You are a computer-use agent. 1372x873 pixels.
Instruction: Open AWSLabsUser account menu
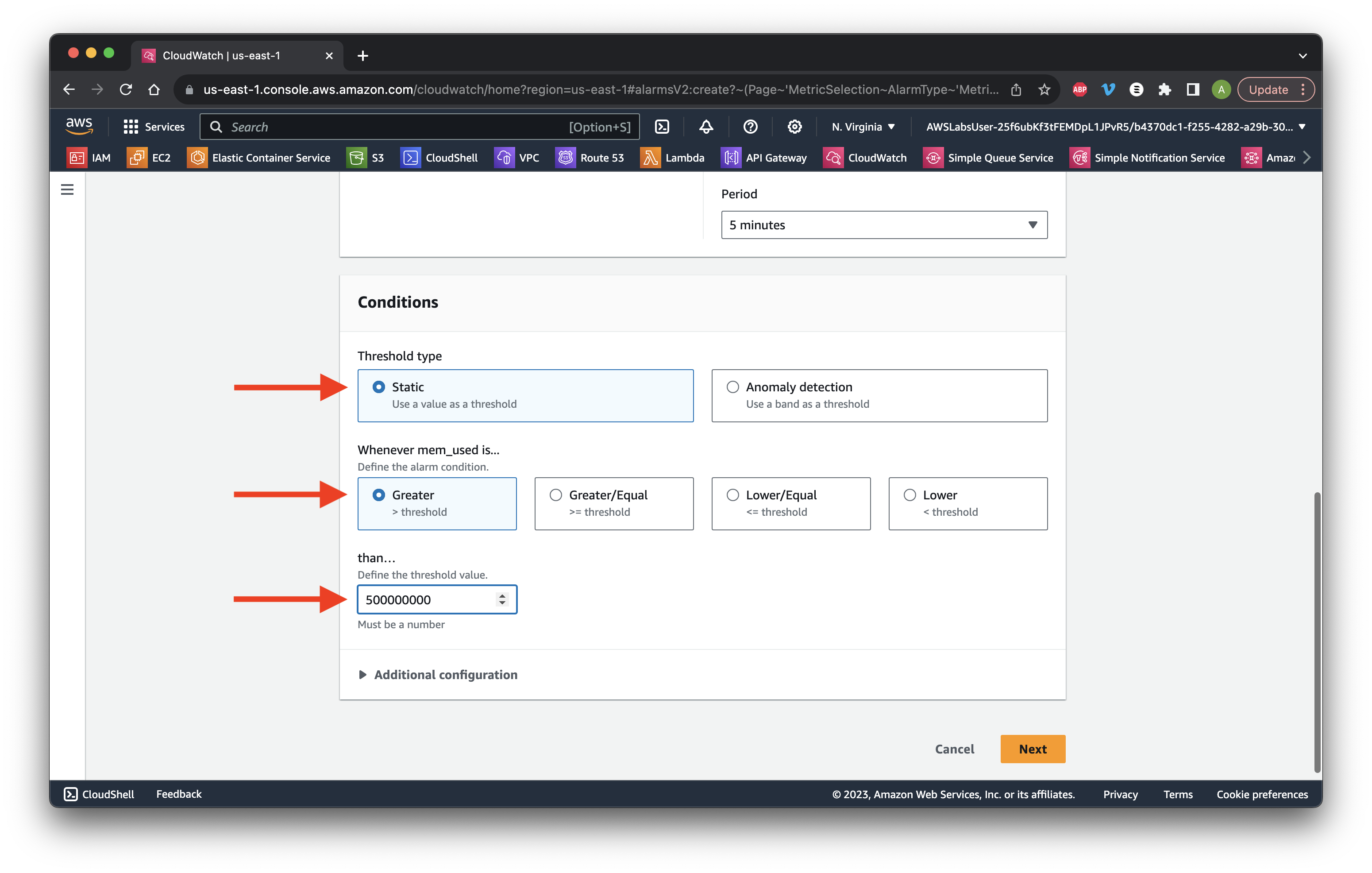click(1116, 127)
